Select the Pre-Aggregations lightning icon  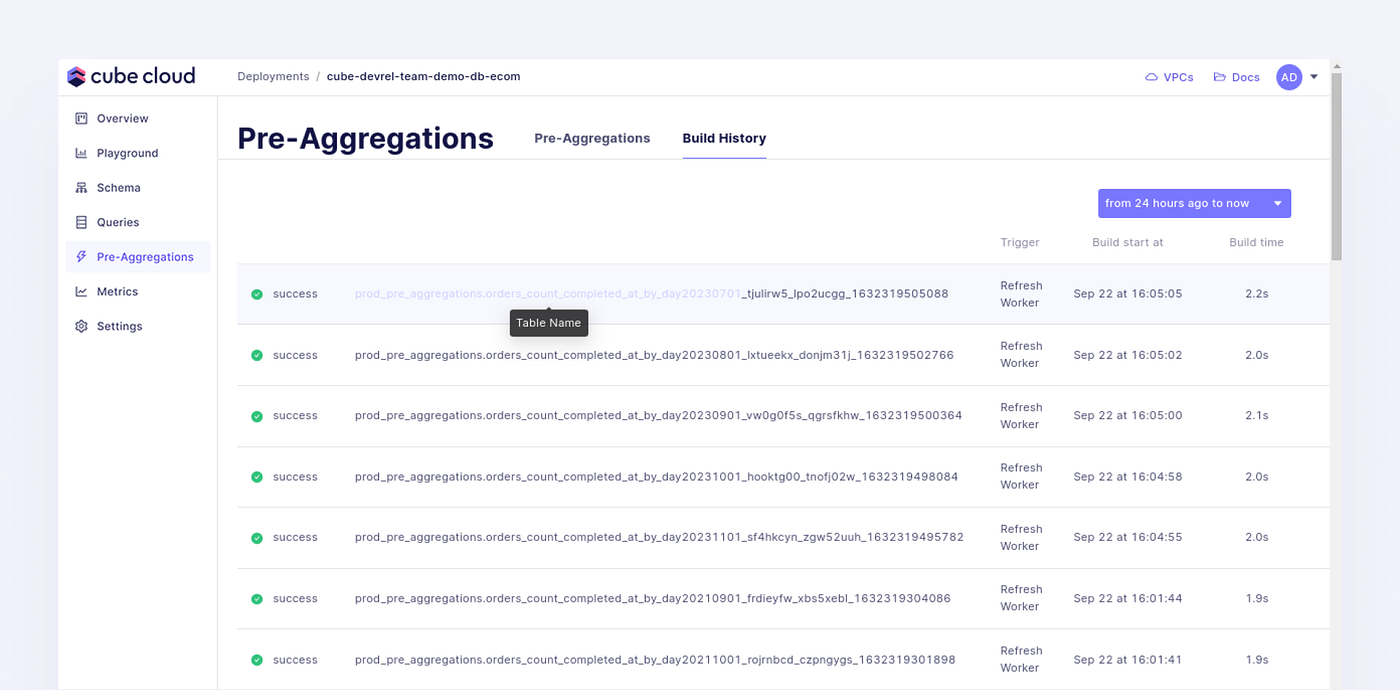click(x=80, y=256)
